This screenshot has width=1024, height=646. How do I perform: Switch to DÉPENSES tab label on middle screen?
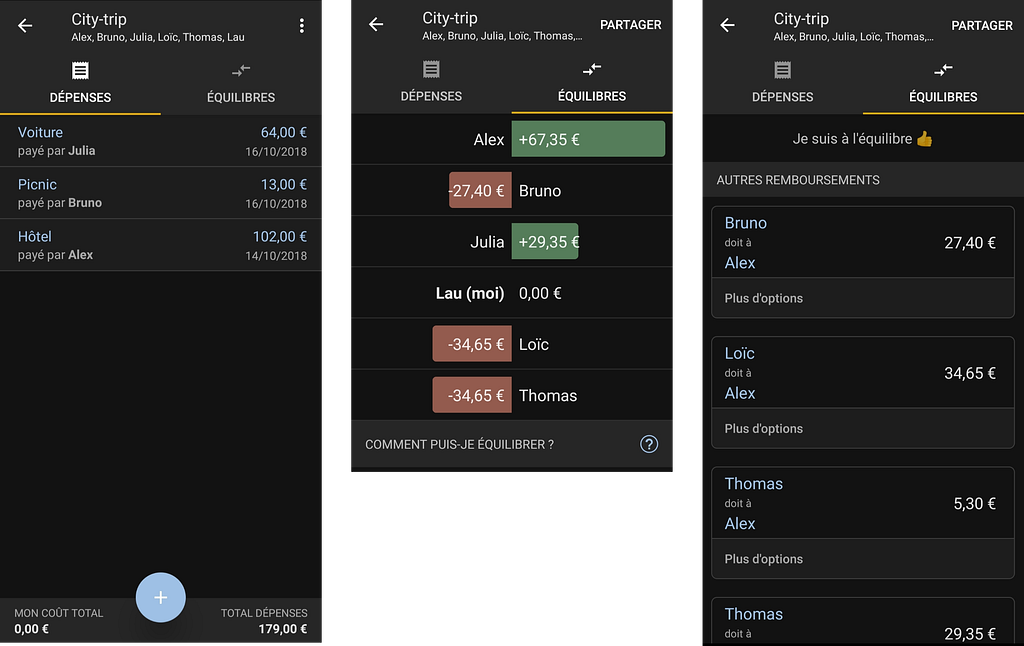click(x=431, y=96)
